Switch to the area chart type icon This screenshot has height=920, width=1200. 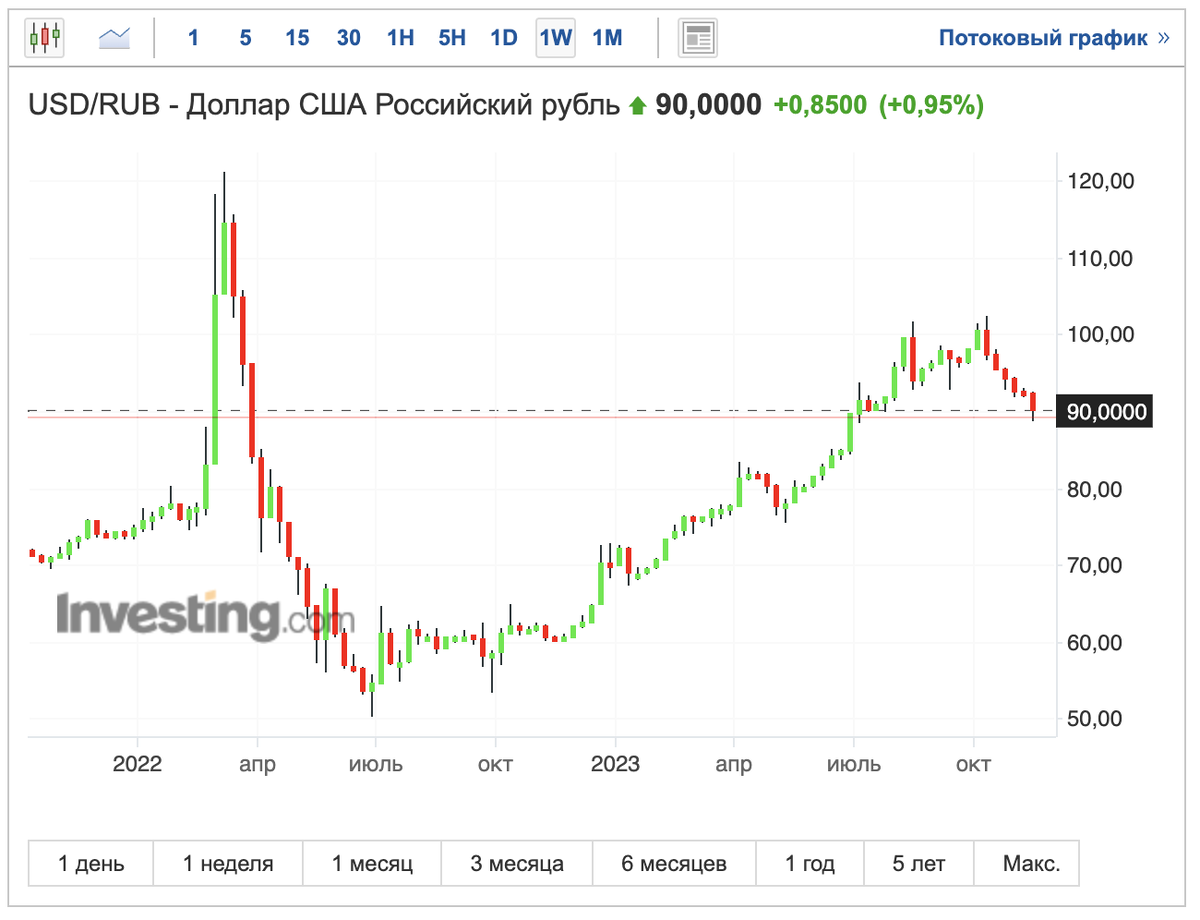click(x=114, y=38)
